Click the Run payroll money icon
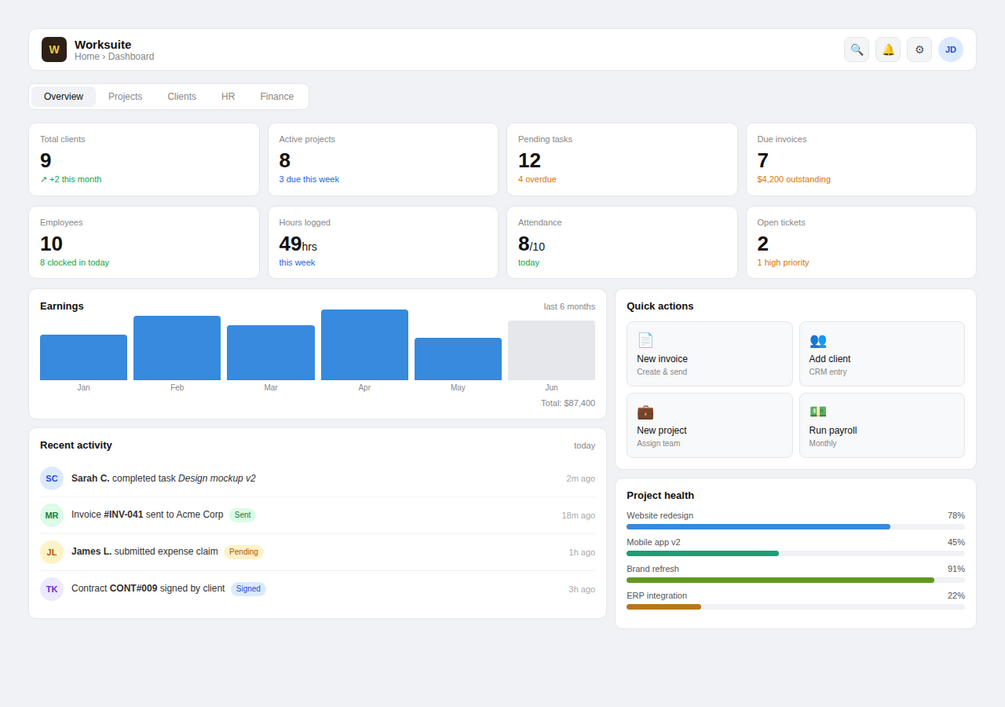 tap(818, 412)
